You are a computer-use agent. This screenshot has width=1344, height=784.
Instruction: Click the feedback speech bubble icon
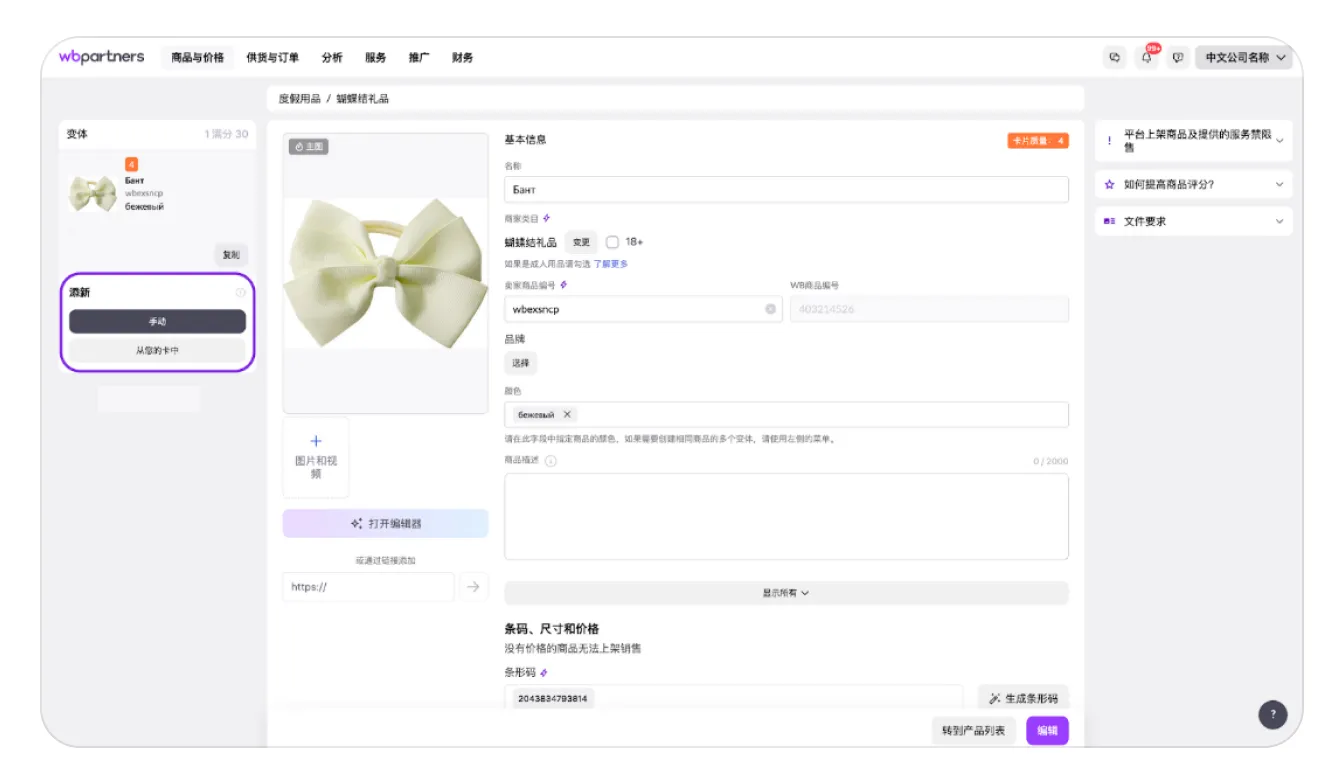click(1178, 58)
